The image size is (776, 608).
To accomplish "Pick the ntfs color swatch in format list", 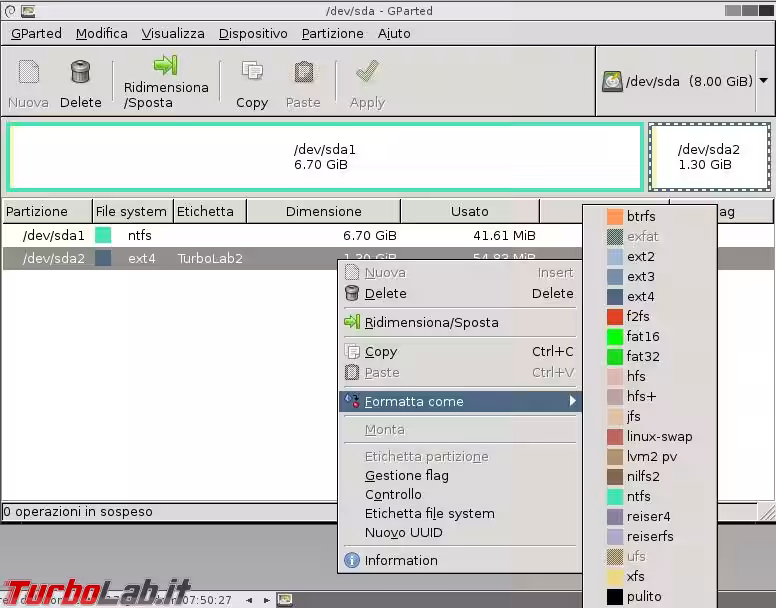I will (x=615, y=497).
